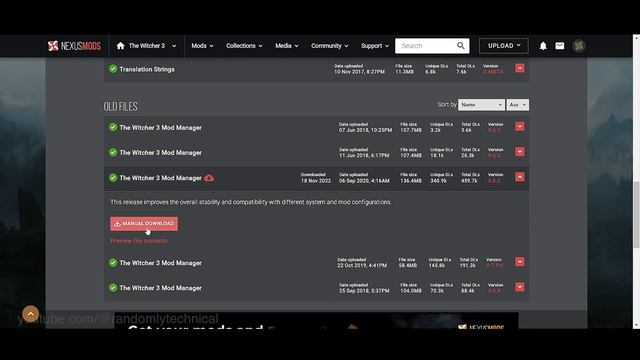Click green check icon of the 25 Sep 2018 file
Image resolution: width=640 pixels, height=360 pixels.
[x=113, y=287]
